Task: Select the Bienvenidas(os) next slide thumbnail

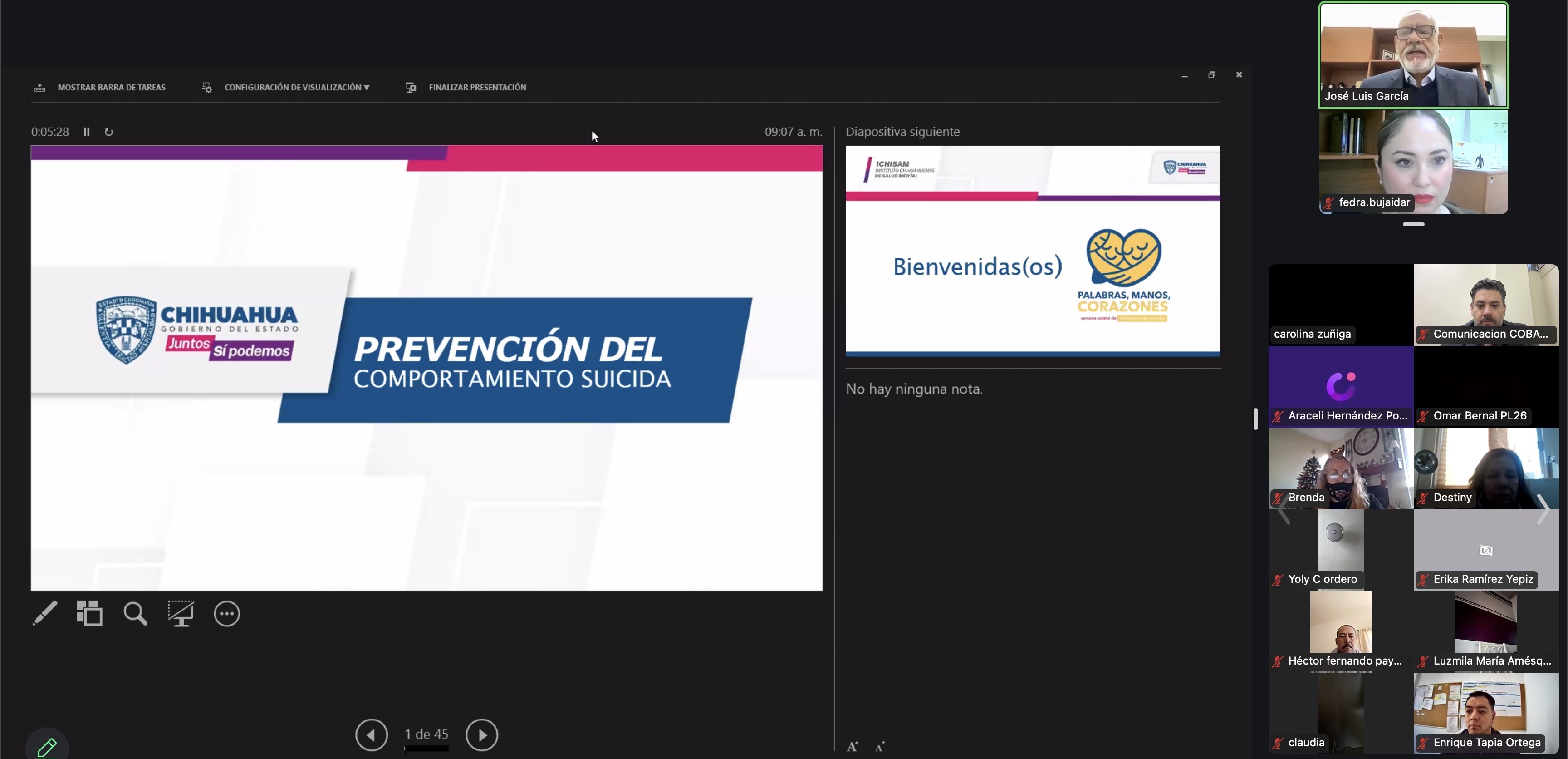Action: (x=1032, y=251)
